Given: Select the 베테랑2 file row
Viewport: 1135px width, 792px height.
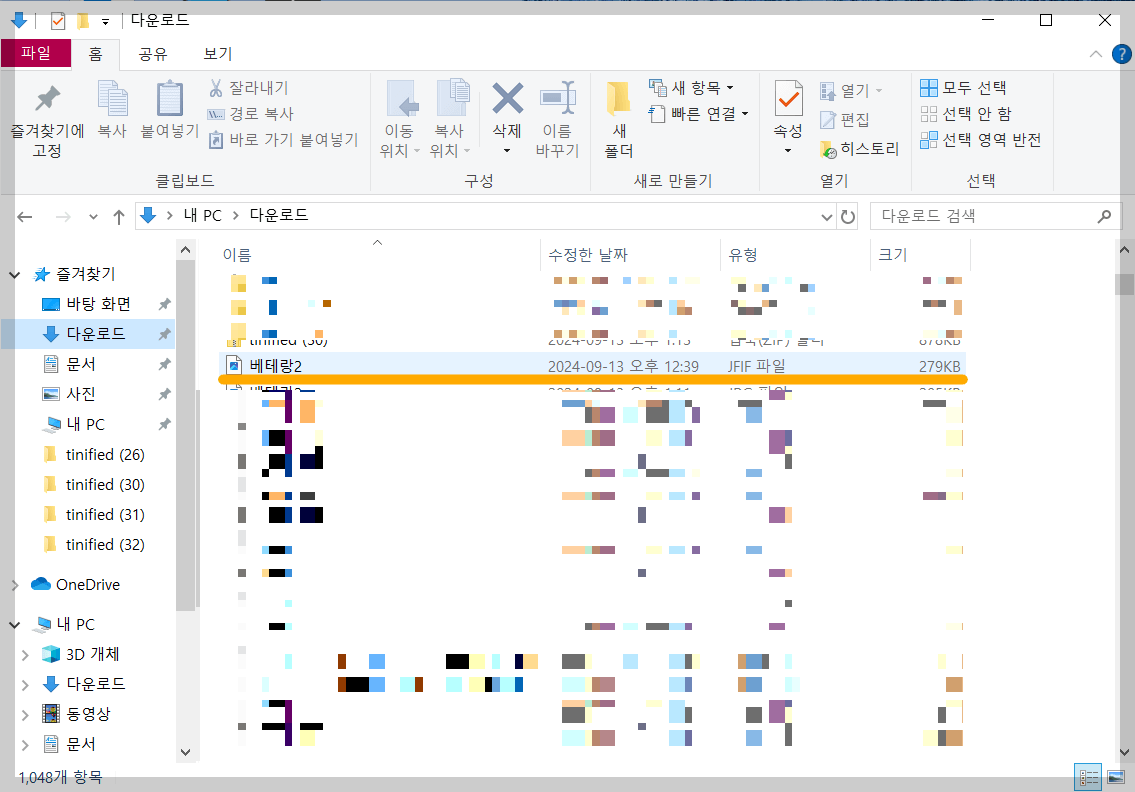Looking at the screenshot, I should (593, 366).
